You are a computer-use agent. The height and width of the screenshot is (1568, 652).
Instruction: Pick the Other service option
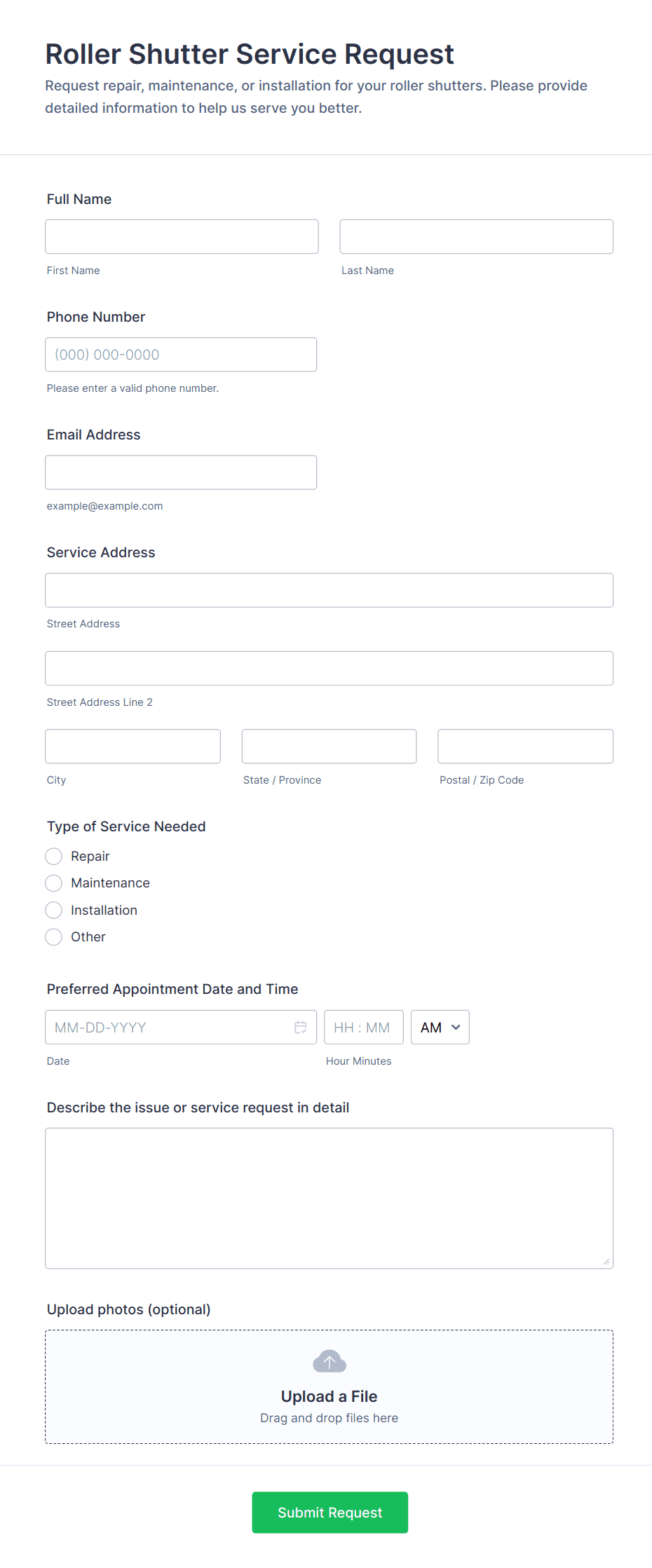tap(53, 936)
